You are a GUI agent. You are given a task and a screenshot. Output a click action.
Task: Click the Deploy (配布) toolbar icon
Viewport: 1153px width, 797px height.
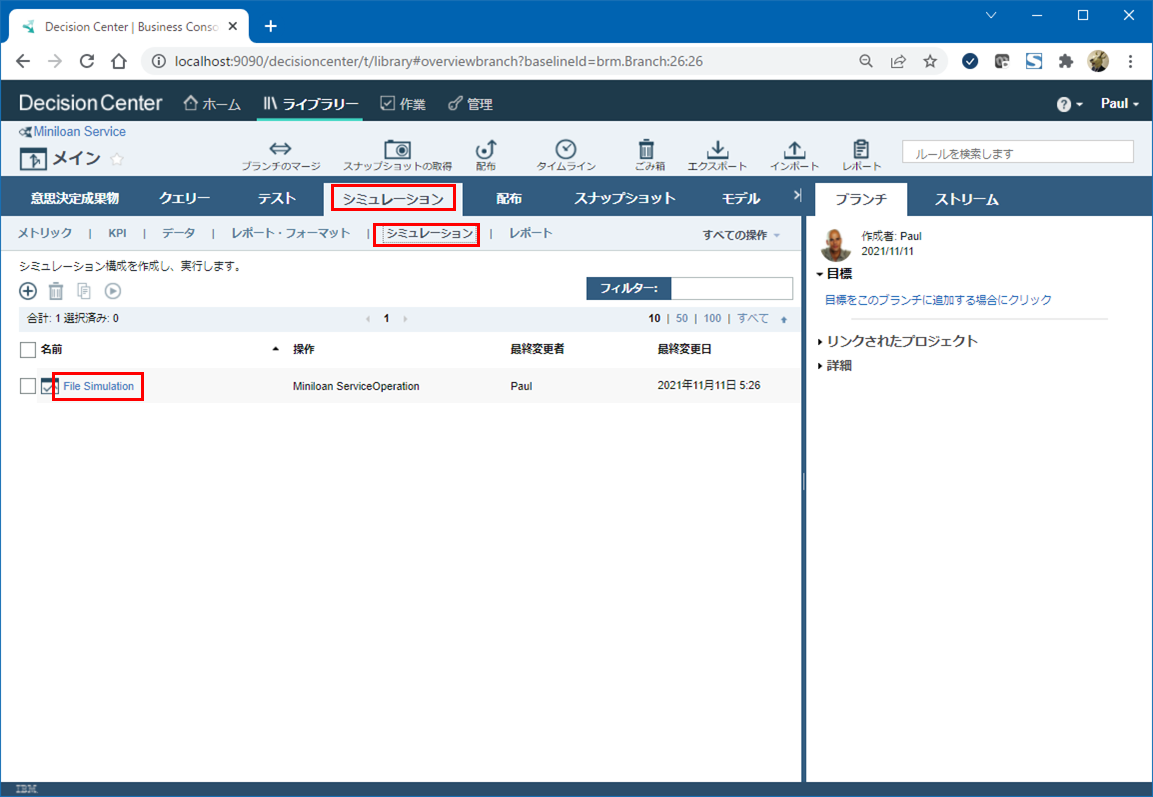click(x=485, y=149)
